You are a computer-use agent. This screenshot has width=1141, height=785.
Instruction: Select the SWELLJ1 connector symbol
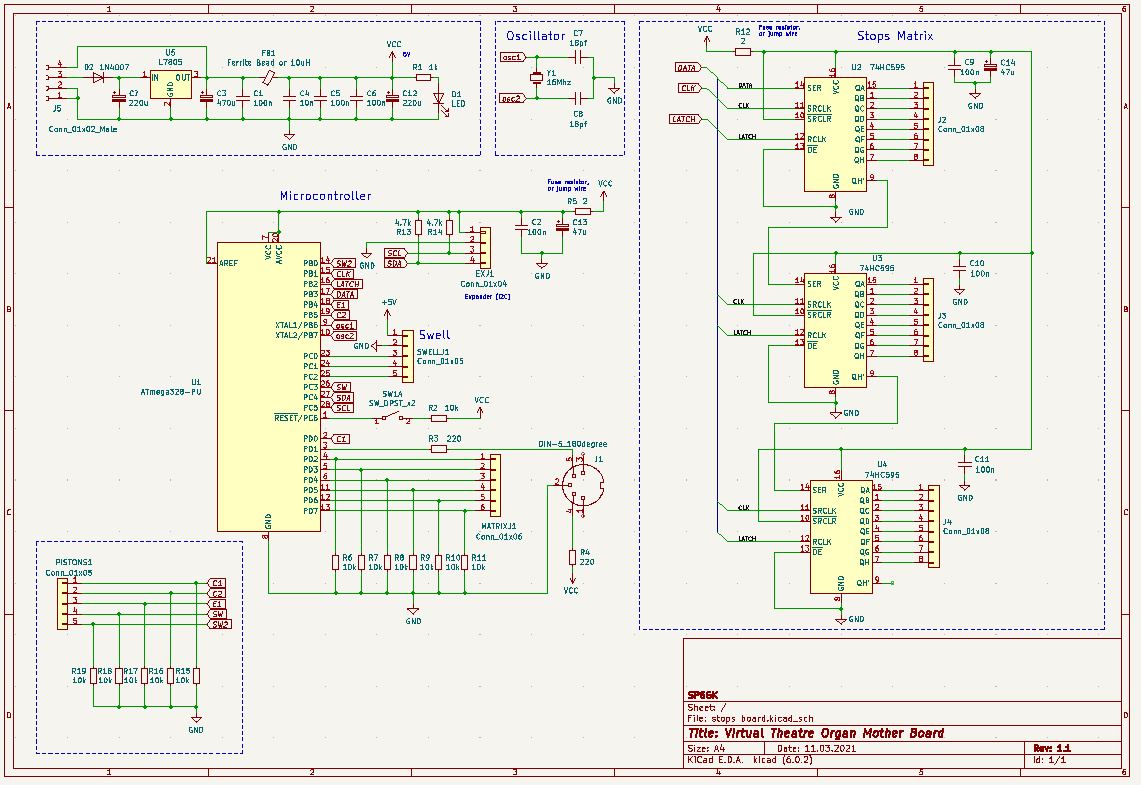coord(408,356)
